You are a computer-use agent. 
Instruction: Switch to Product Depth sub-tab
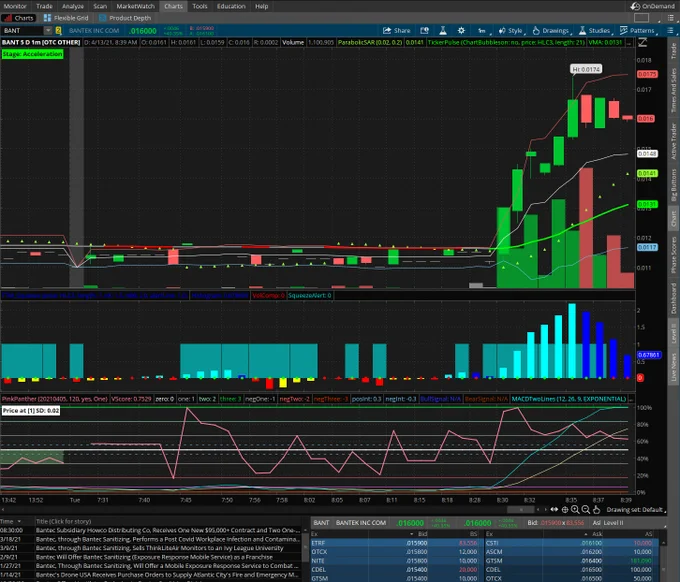pos(125,18)
